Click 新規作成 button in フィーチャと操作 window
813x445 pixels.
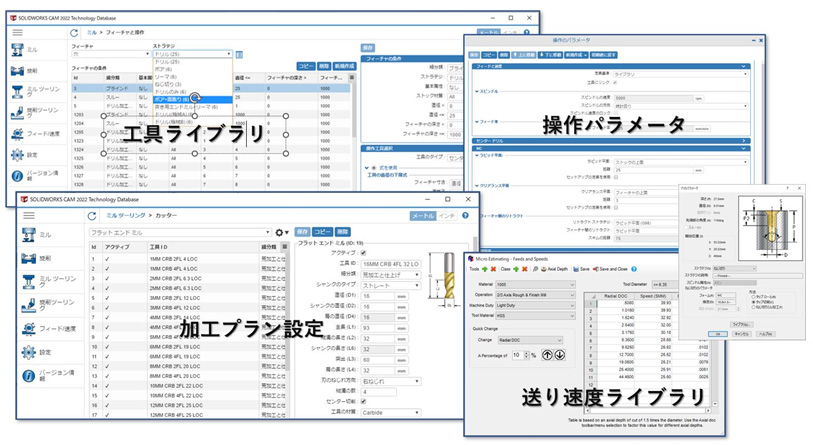pos(344,66)
